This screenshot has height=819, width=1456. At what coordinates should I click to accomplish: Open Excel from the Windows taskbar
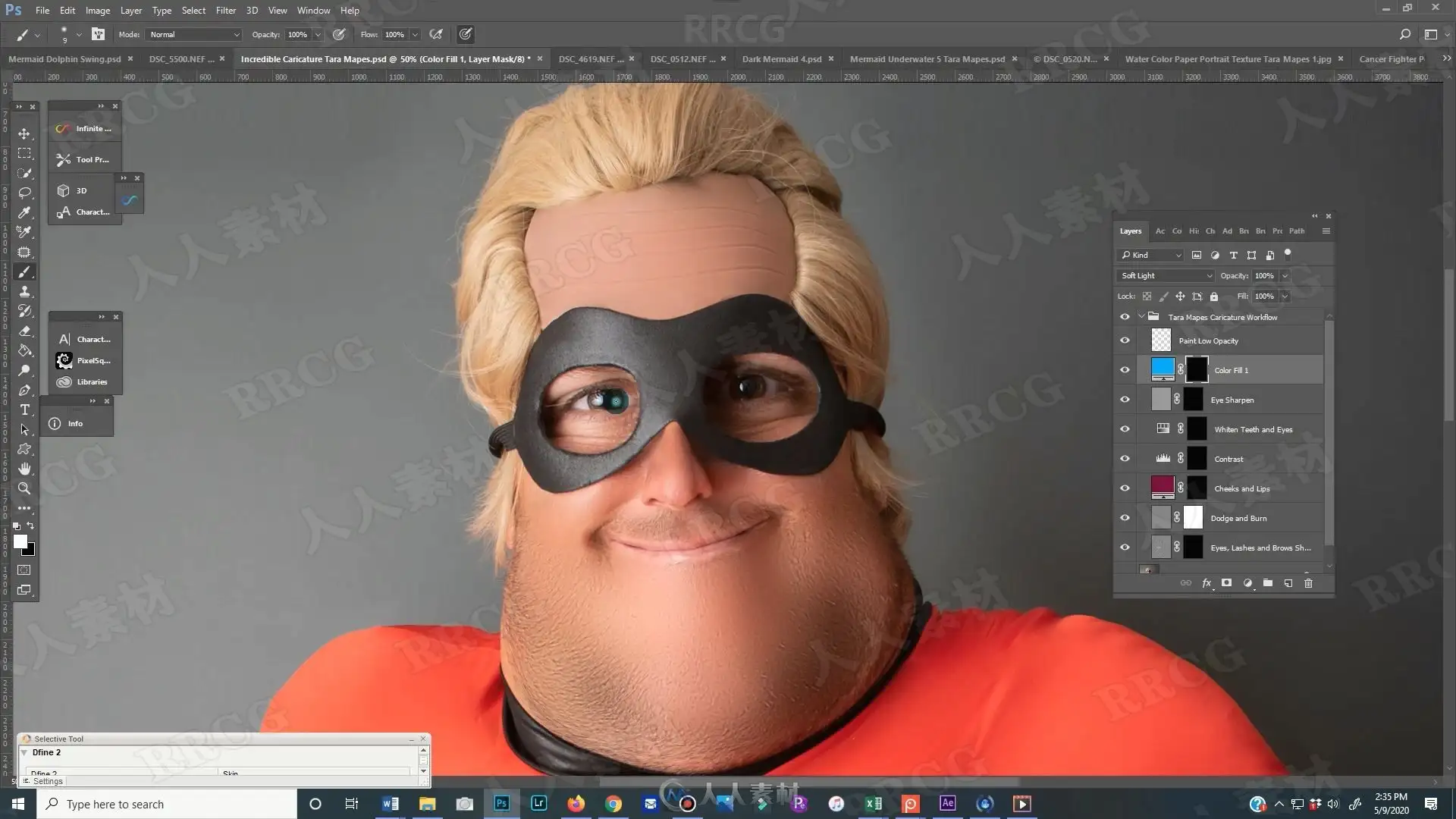pos(873,804)
